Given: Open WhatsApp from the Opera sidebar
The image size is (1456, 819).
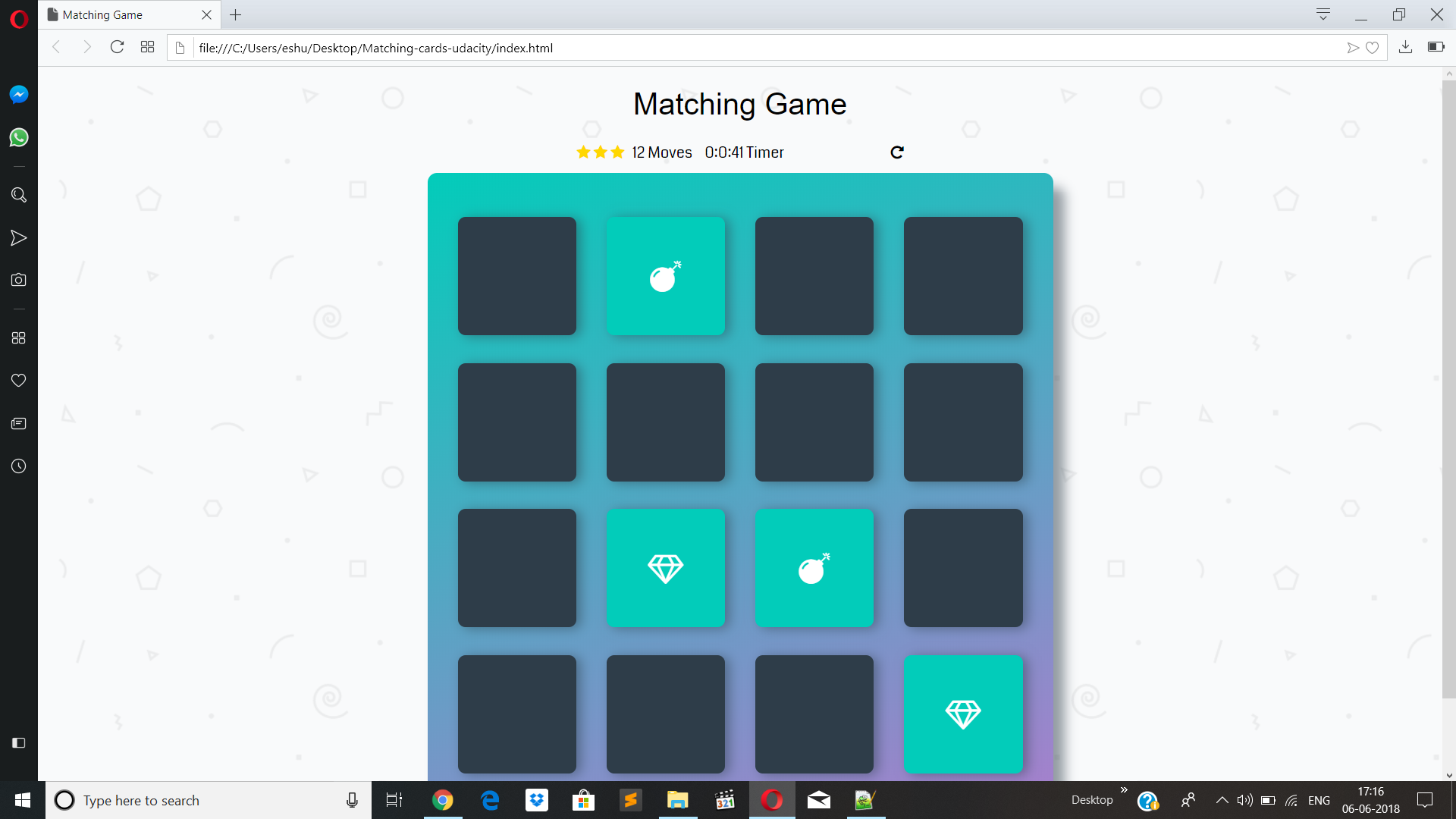Looking at the screenshot, I should [18, 137].
